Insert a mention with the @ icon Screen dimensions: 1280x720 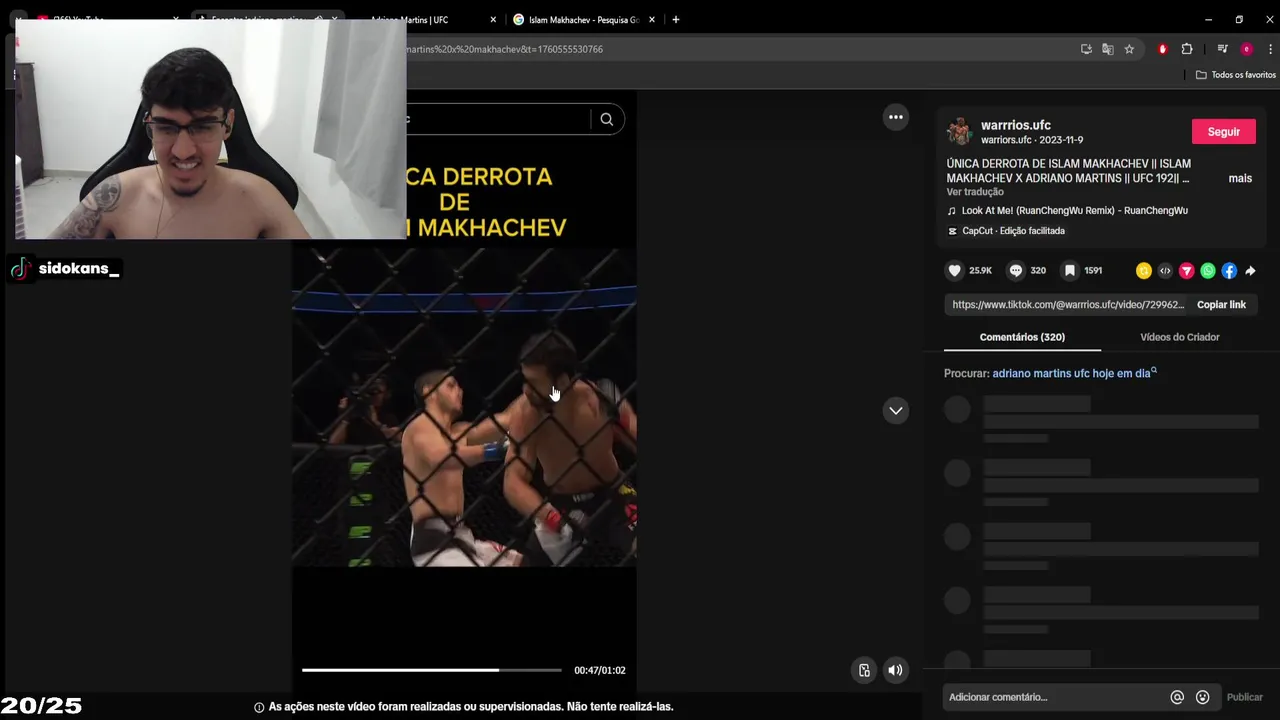[1177, 697]
